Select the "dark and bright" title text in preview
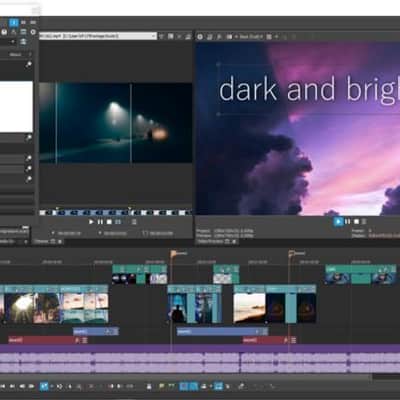Image resolution: width=400 pixels, height=400 pixels. pyautogui.click(x=309, y=89)
